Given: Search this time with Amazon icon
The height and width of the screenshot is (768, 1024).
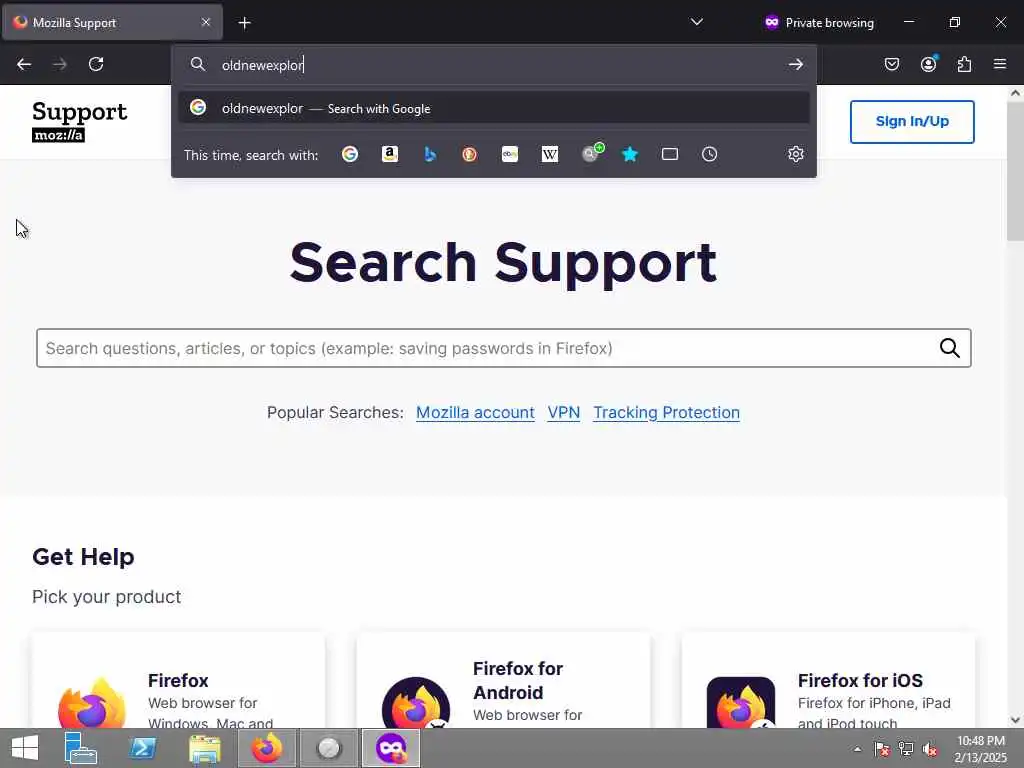Looking at the screenshot, I should click(390, 154).
